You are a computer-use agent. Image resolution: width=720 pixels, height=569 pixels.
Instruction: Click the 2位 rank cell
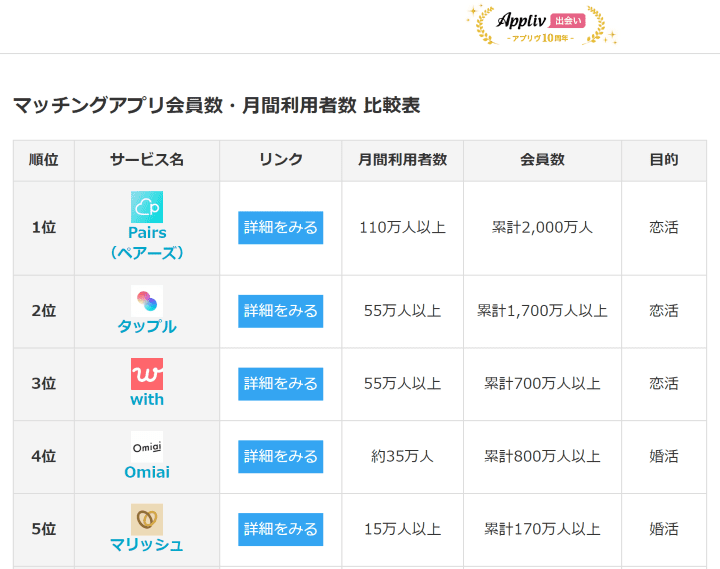point(44,311)
